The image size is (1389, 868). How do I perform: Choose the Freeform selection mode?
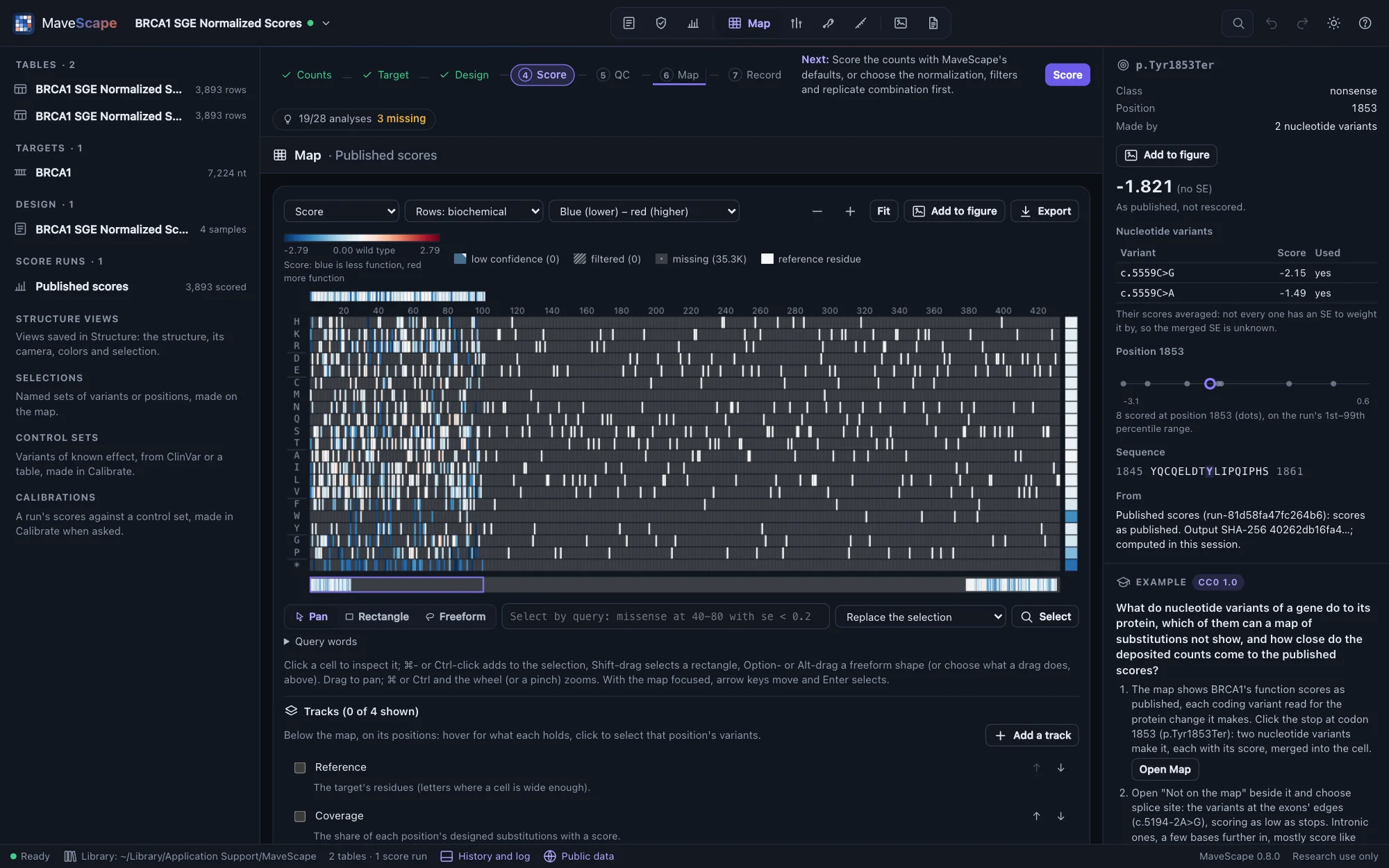456,617
